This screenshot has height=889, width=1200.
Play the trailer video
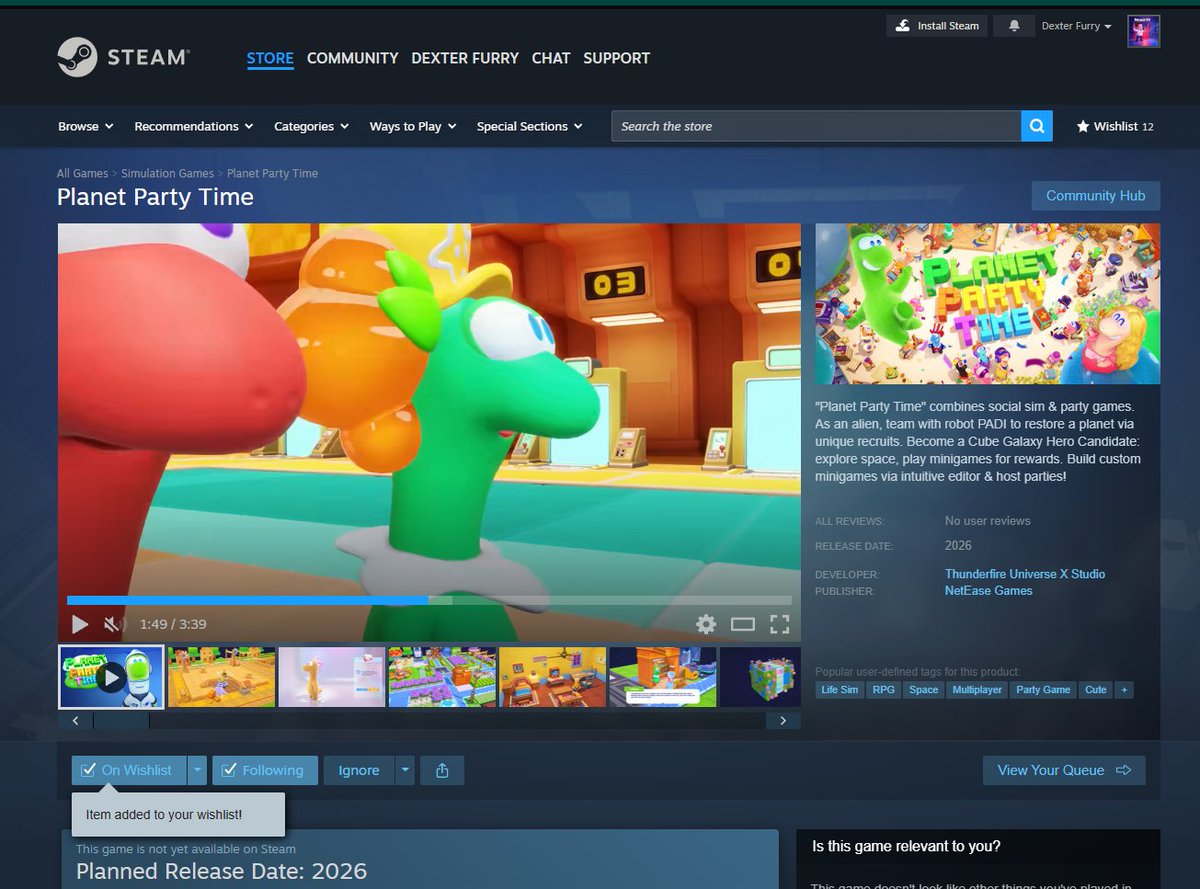(x=80, y=625)
